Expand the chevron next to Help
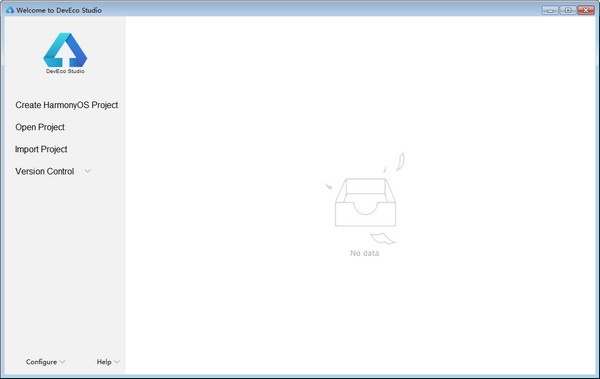Image resolution: width=600 pixels, height=379 pixels. click(x=117, y=362)
